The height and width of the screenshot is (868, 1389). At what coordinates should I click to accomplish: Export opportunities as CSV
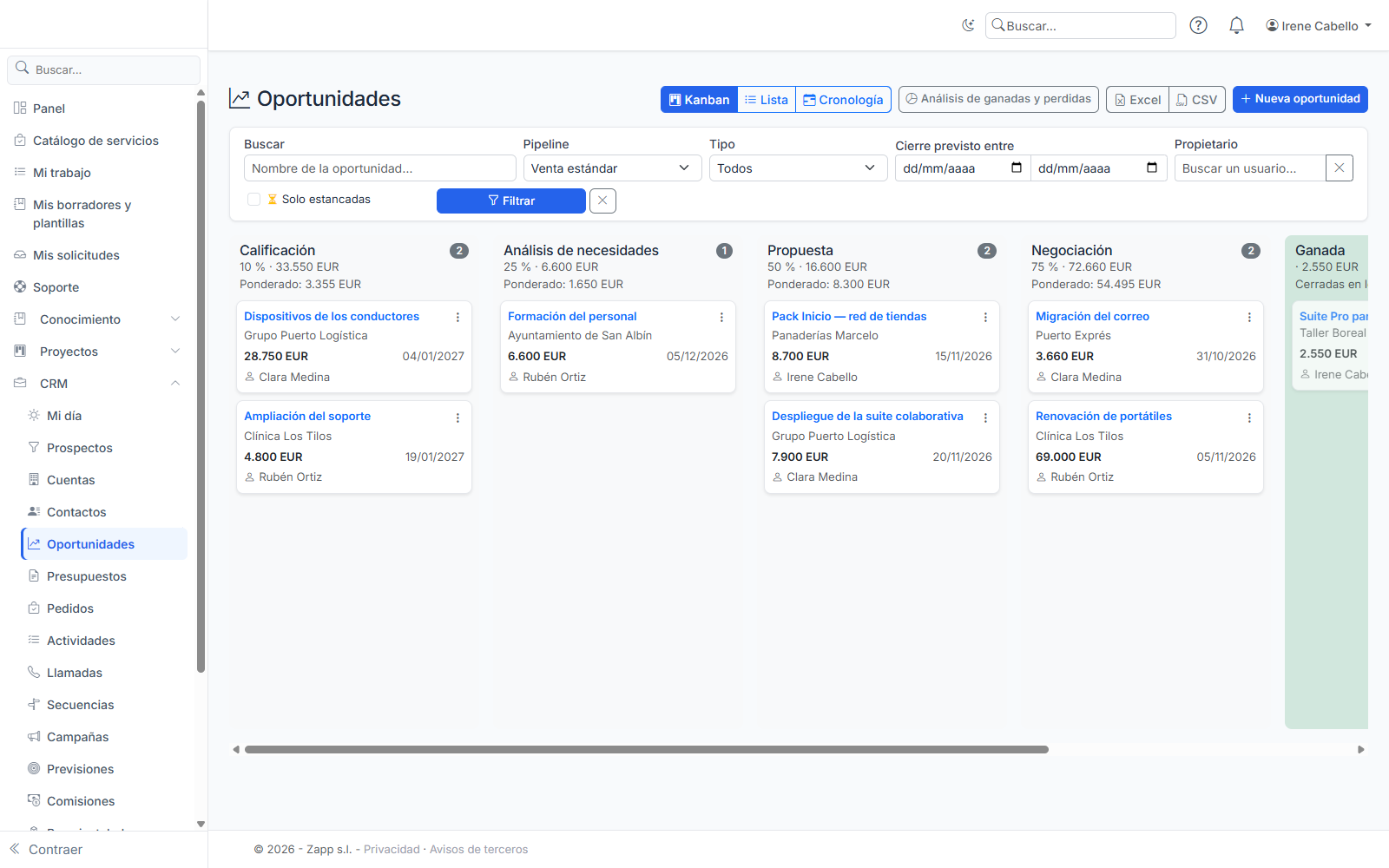(1197, 100)
